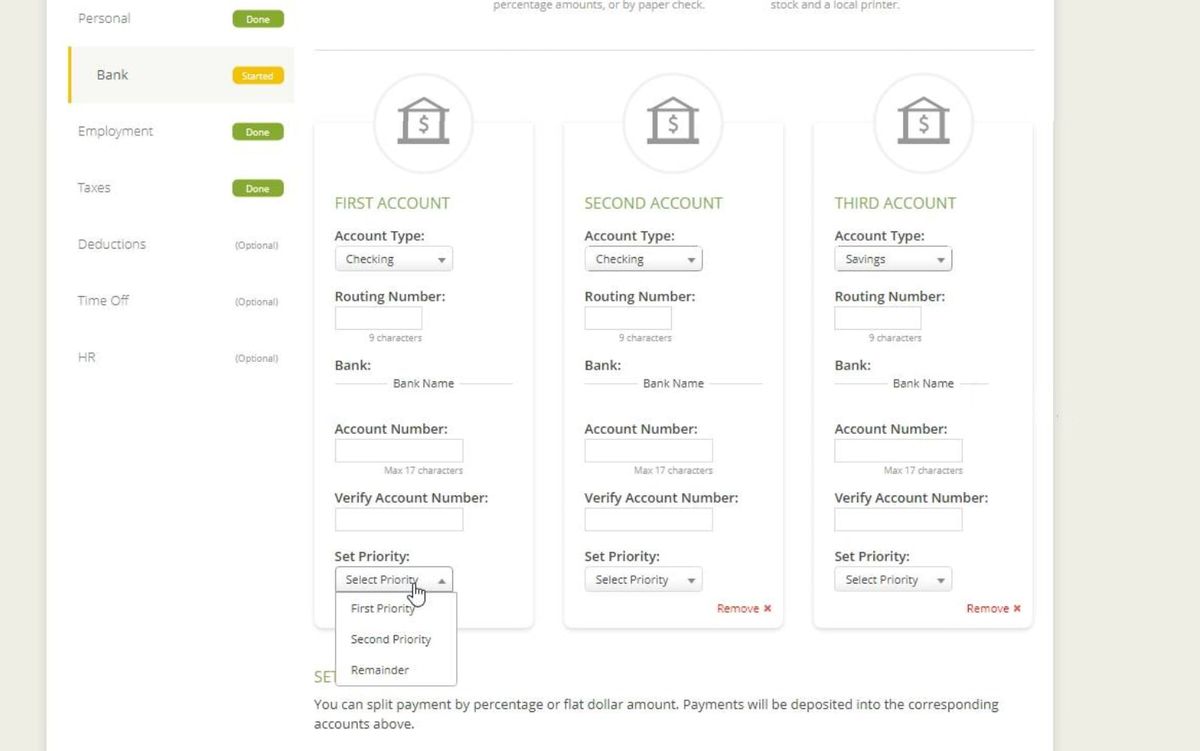Navigate to the Deductions section
The image size is (1200, 751).
pyautogui.click(x=111, y=244)
